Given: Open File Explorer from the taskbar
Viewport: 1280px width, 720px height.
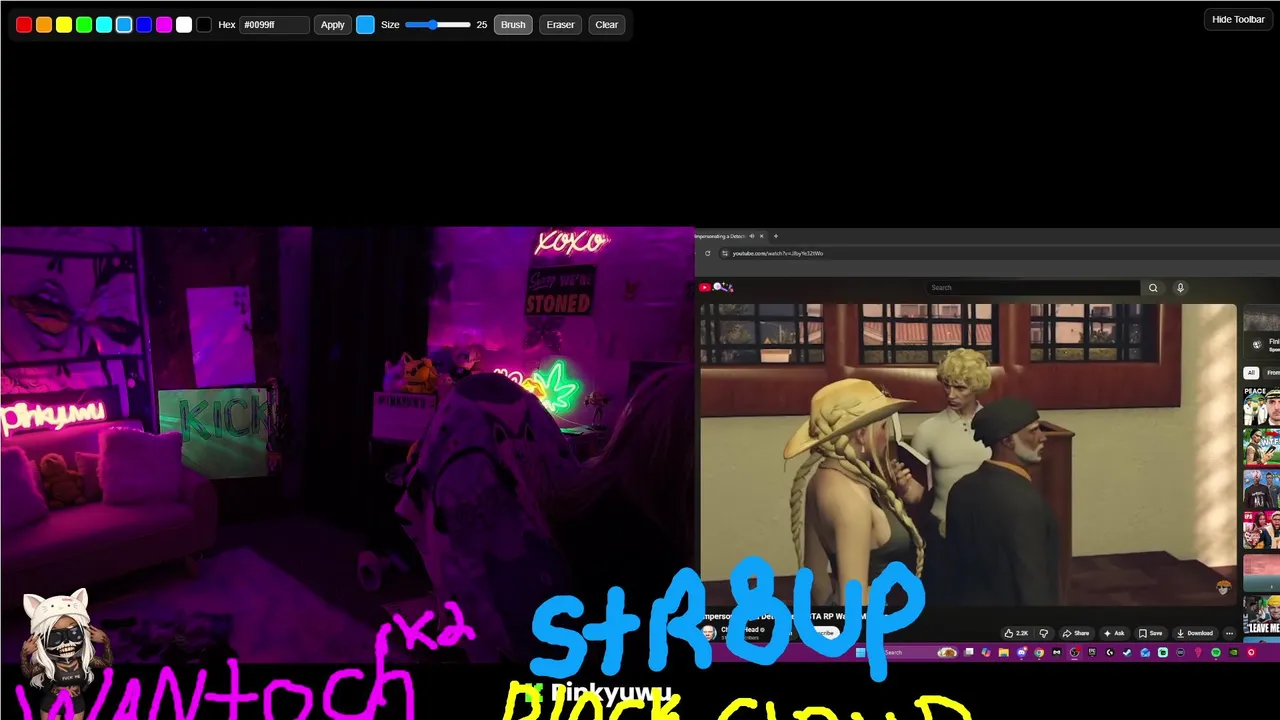Looking at the screenshot, I should (x=1004, y=653).
